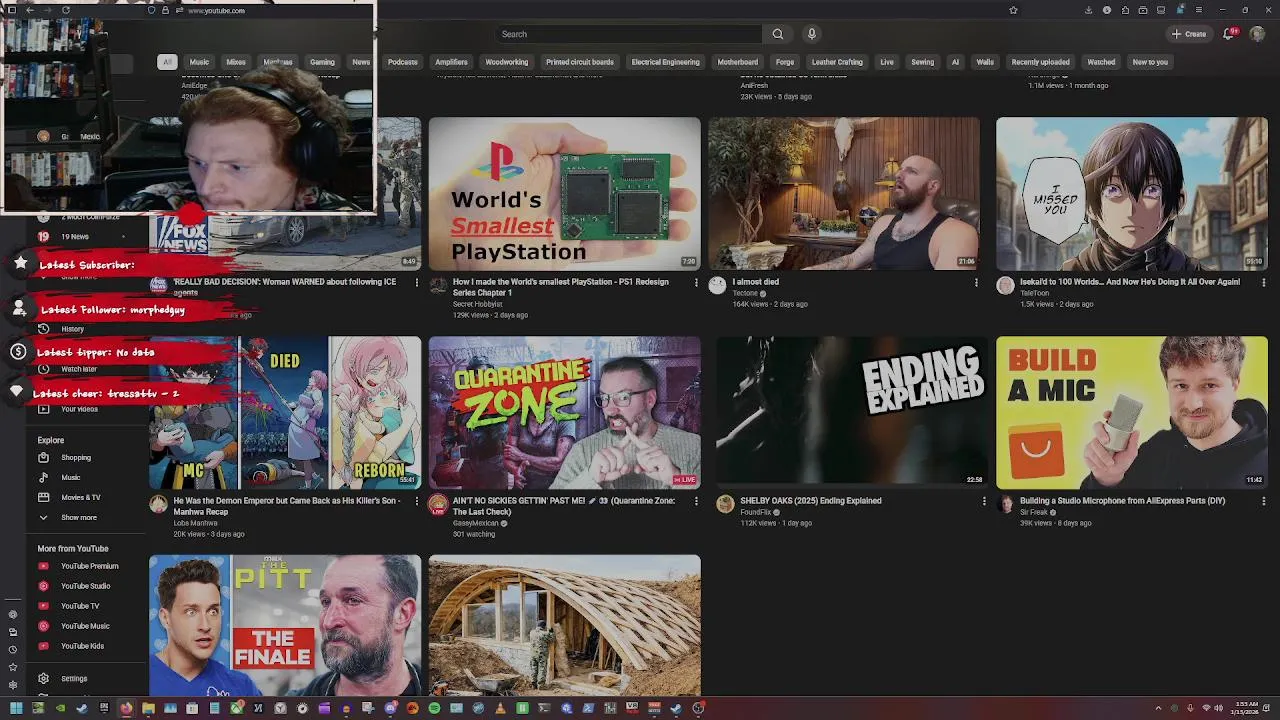
Task: Click the 19 News channel avatar in subscriptions
Action: pos(43,236)
